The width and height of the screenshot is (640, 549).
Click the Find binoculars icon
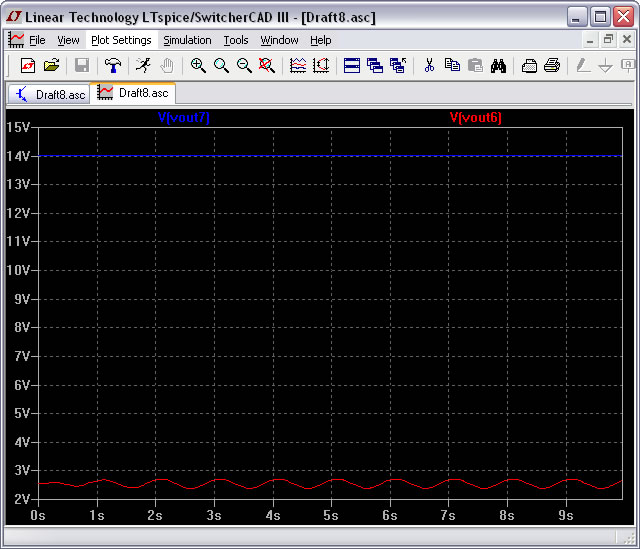pyautogui.click(x=498, y=65)
